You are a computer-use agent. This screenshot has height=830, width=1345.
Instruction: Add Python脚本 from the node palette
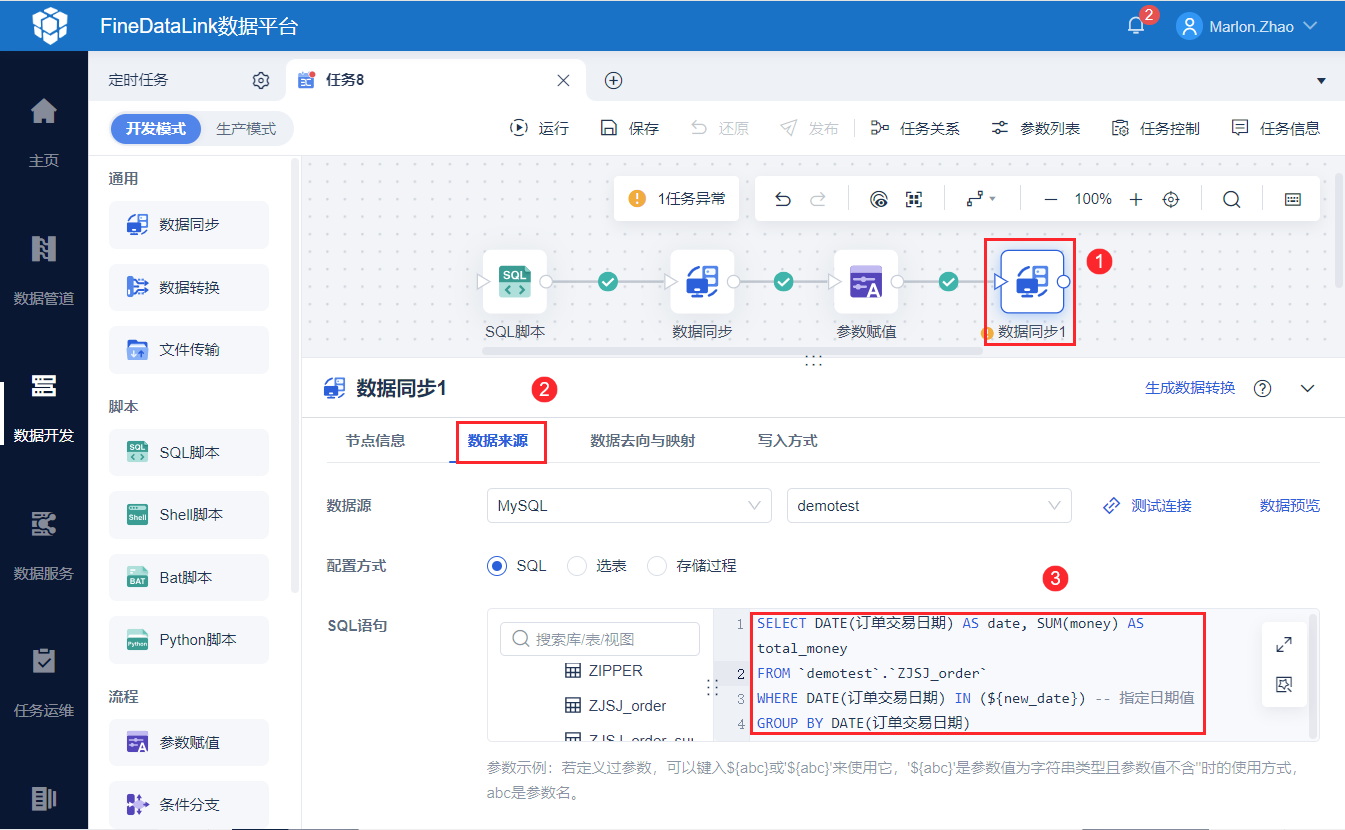pyautogui.click(x=189, y=639)
